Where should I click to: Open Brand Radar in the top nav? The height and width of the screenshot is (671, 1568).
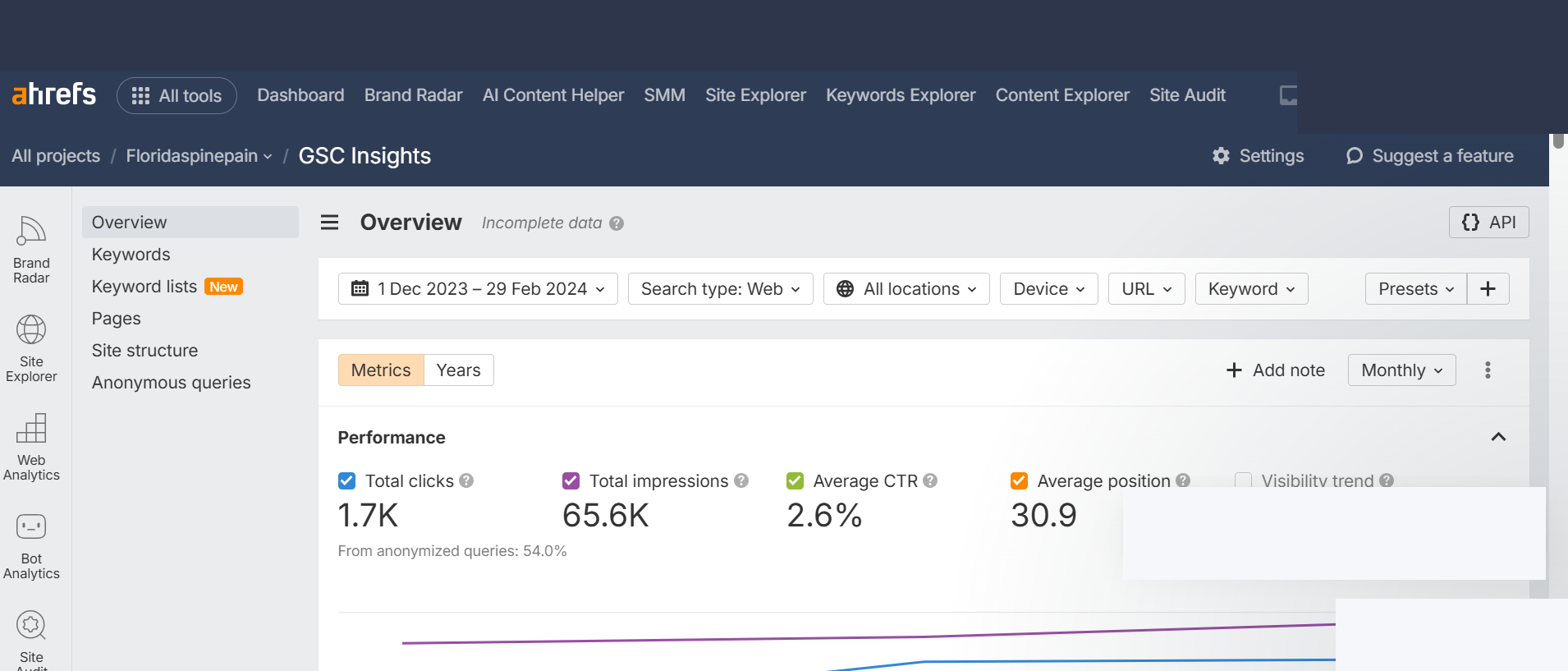tap(413, 95)
